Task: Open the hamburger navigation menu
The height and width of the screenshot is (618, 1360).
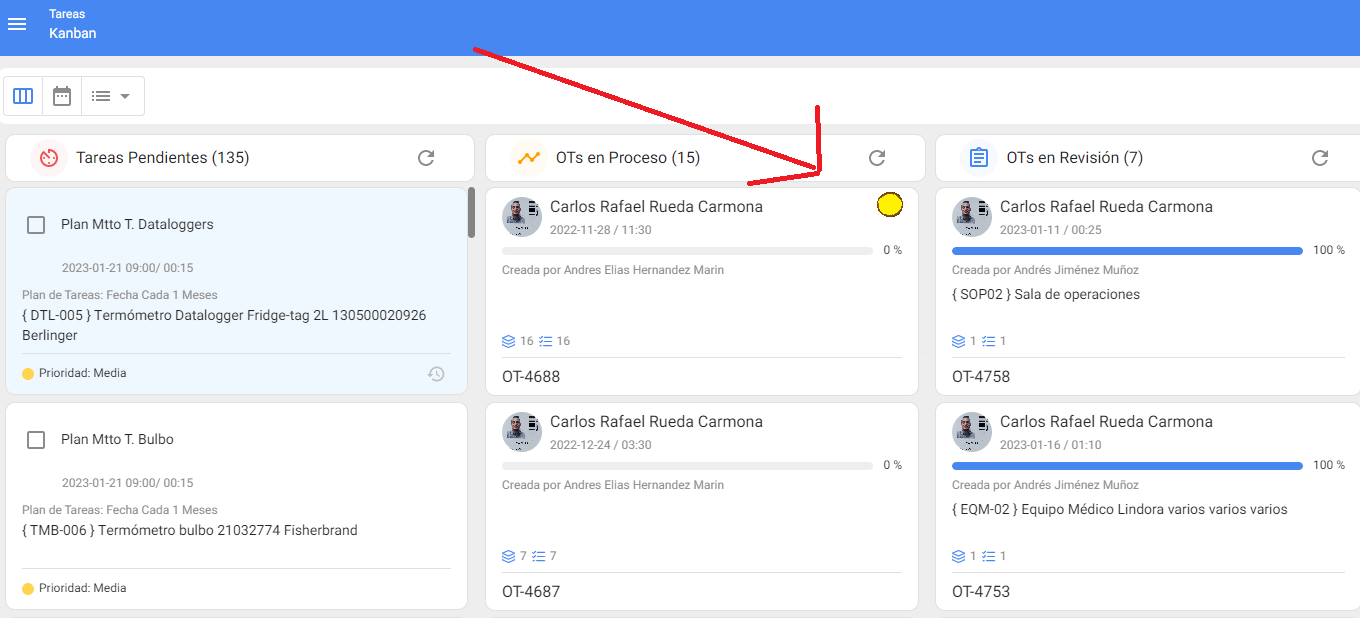Action: (17, 24)
